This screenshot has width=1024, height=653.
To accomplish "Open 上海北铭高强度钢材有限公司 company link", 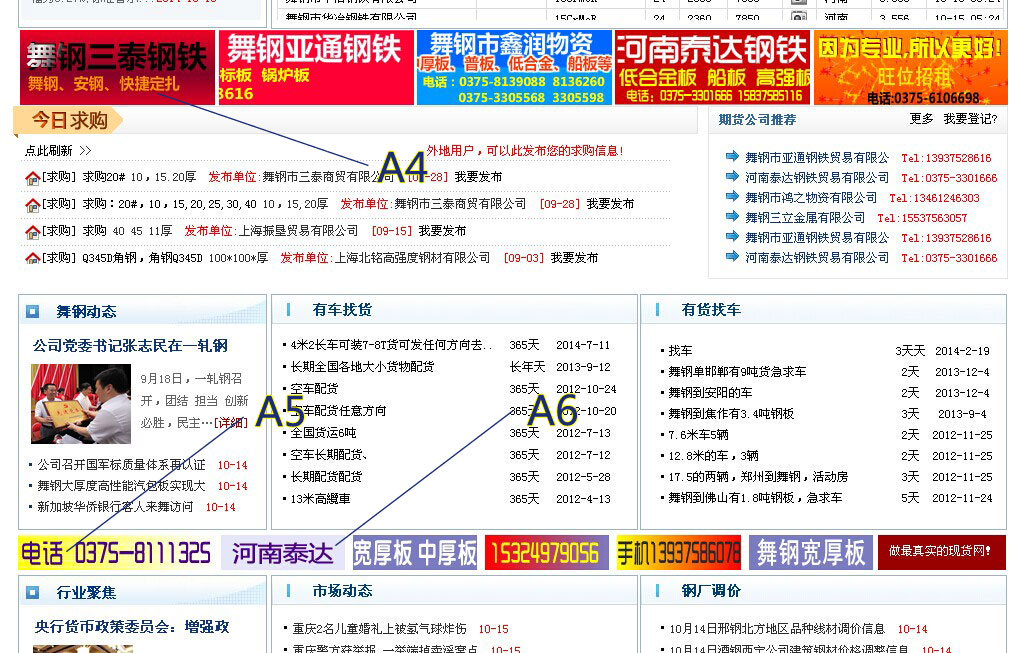I will (413, 258).
